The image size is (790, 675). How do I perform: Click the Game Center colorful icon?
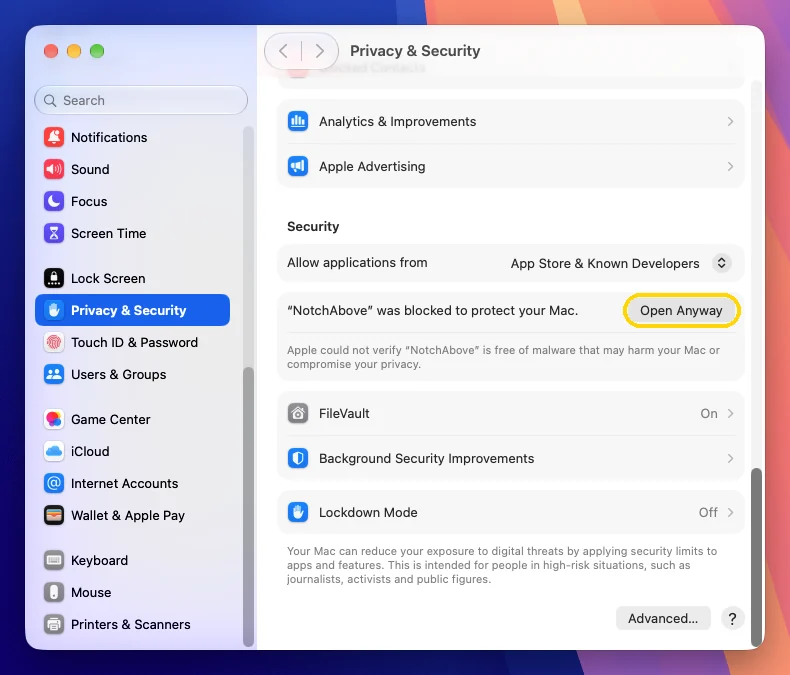(x=54, y=419)
